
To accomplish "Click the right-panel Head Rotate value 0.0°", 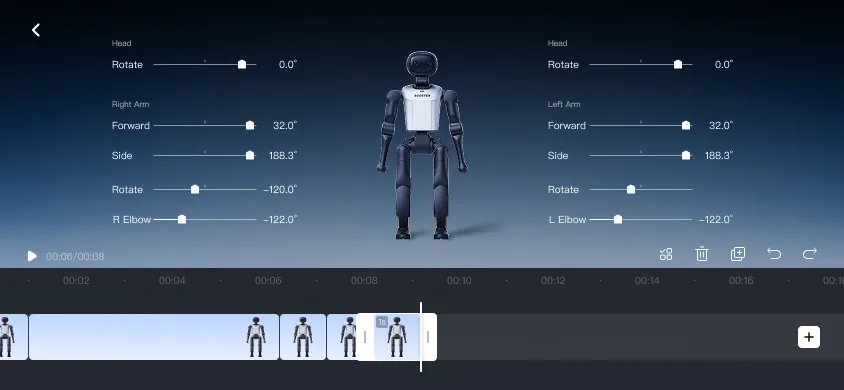I will (724, 65).
